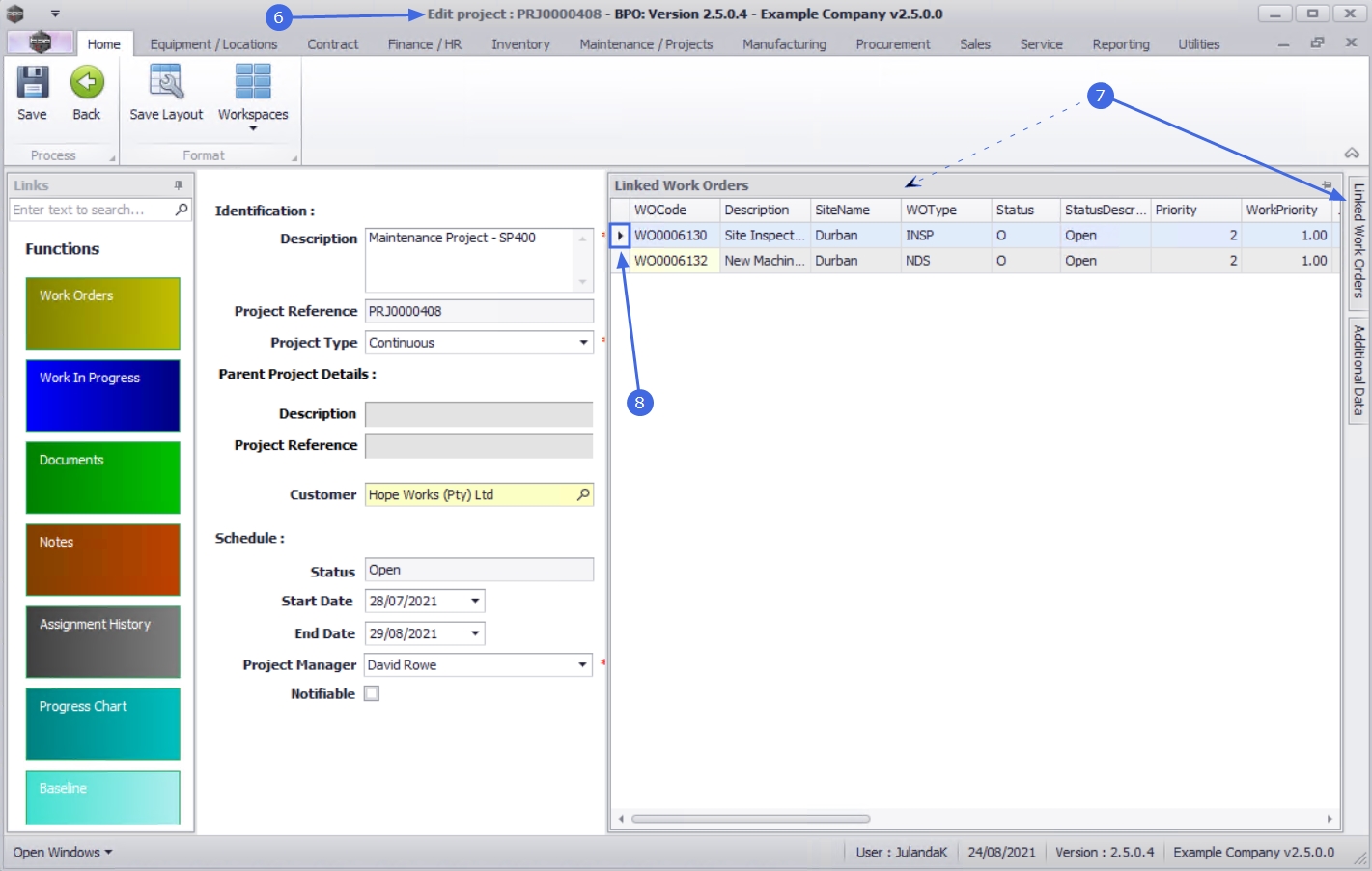1372x871 pixels.
Task: Click the Open Windows menu in status bar
Action: tap(62, 853)
